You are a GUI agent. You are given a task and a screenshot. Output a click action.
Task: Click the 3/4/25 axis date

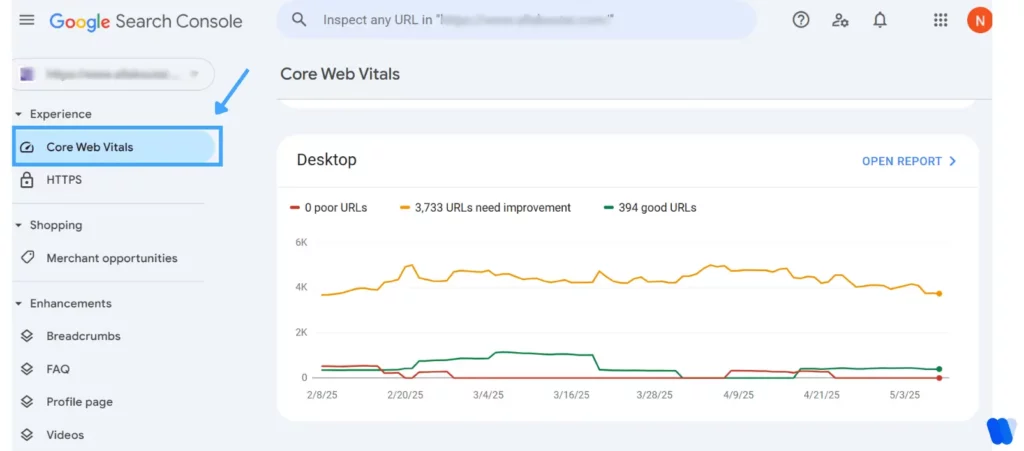(x=488, y=395)
